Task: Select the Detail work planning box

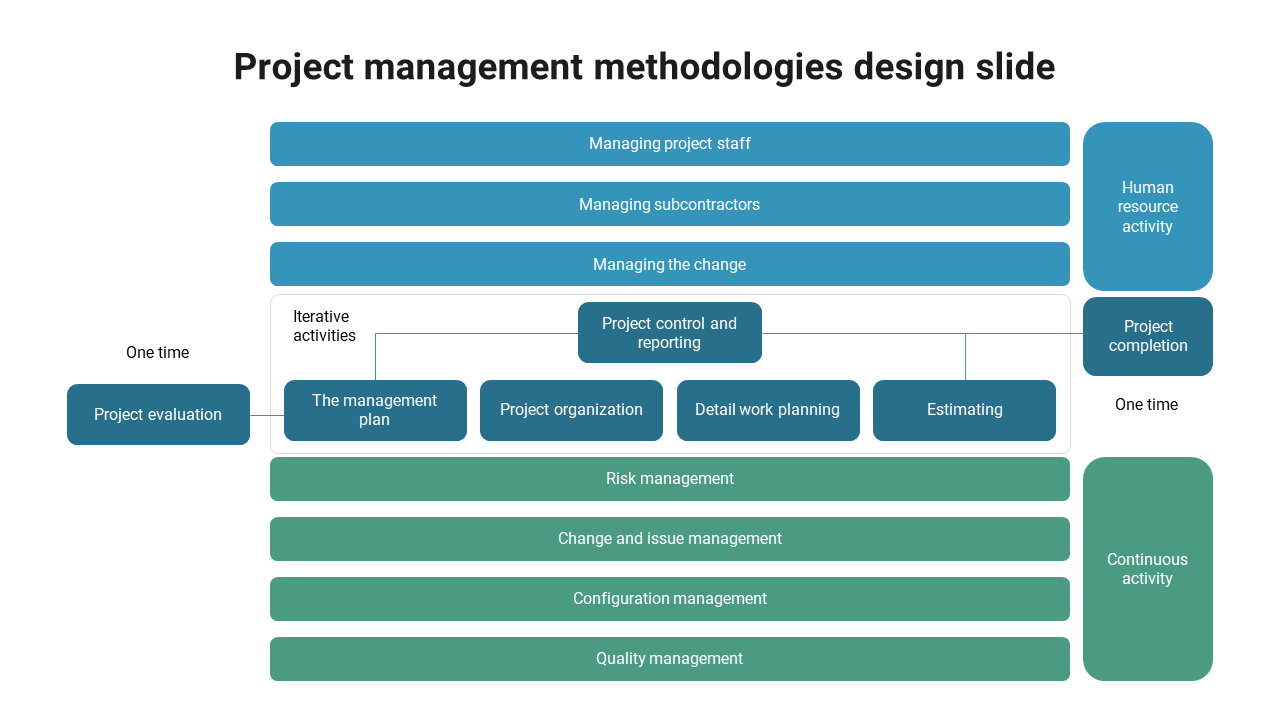Action: [767, 410]
